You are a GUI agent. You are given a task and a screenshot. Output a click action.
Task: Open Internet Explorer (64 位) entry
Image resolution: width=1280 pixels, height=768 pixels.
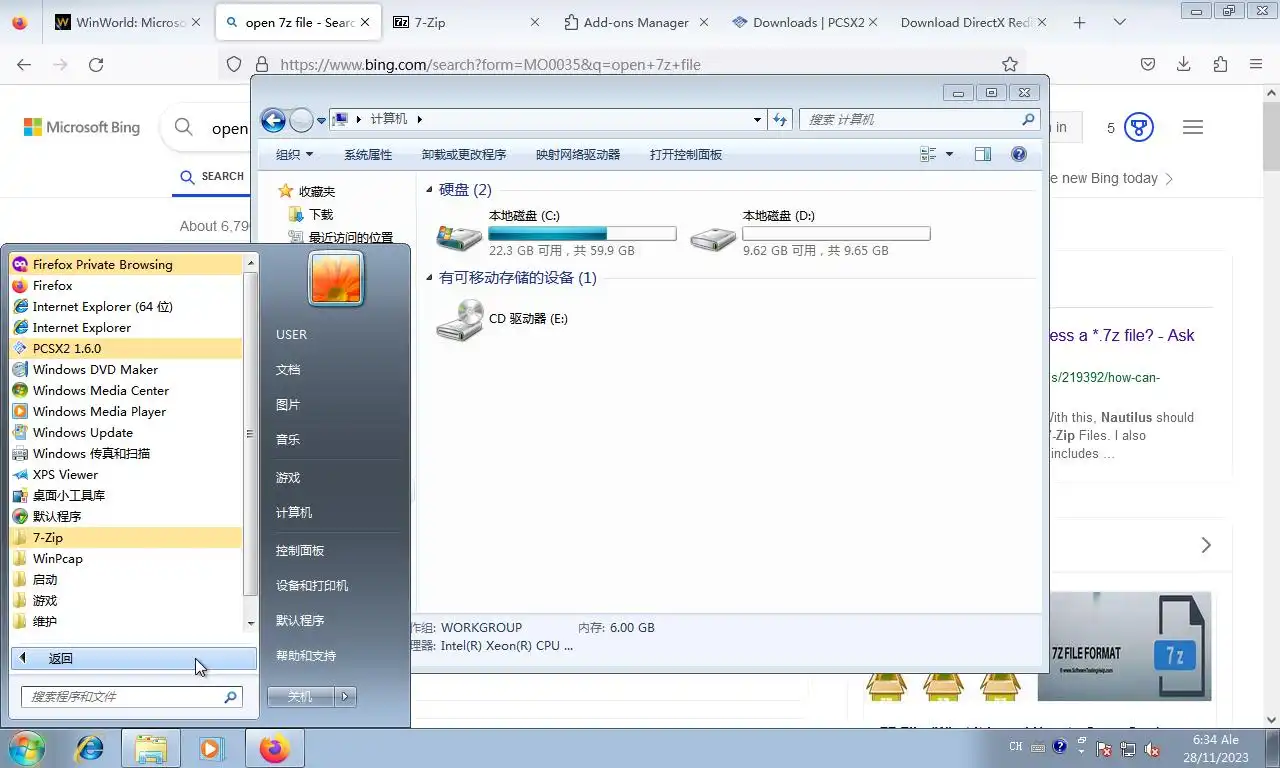pos(126,306)
